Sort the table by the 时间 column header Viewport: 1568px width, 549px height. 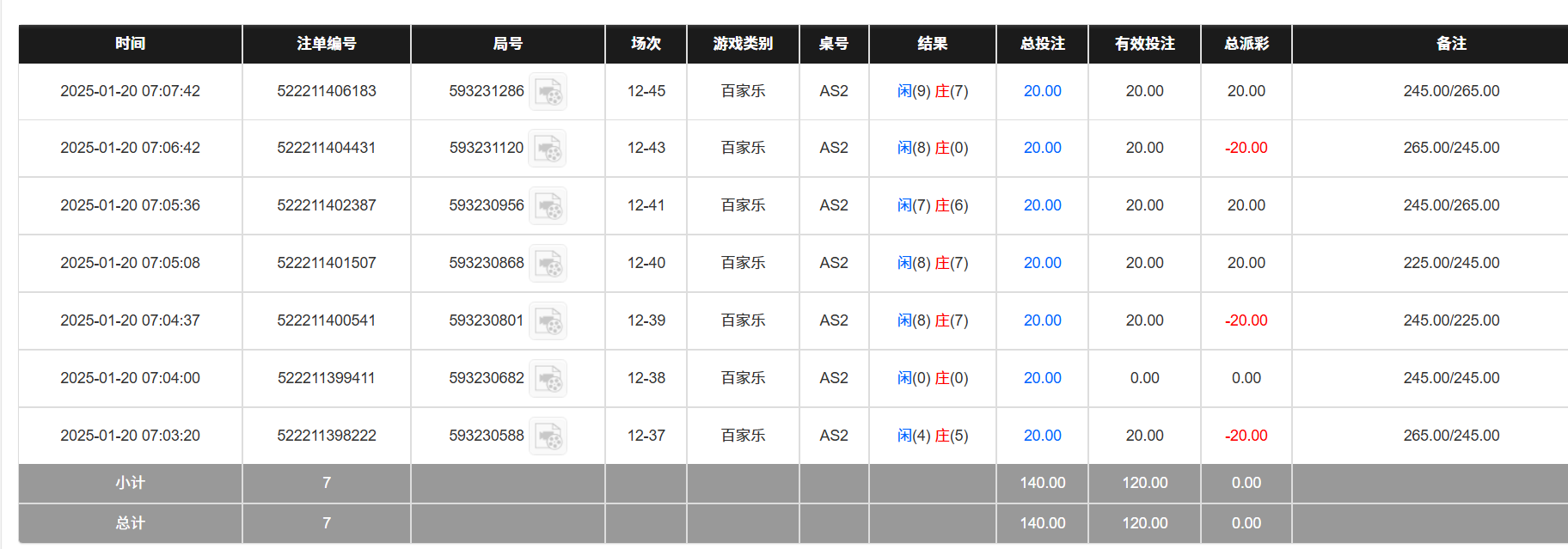coord(129,44)
